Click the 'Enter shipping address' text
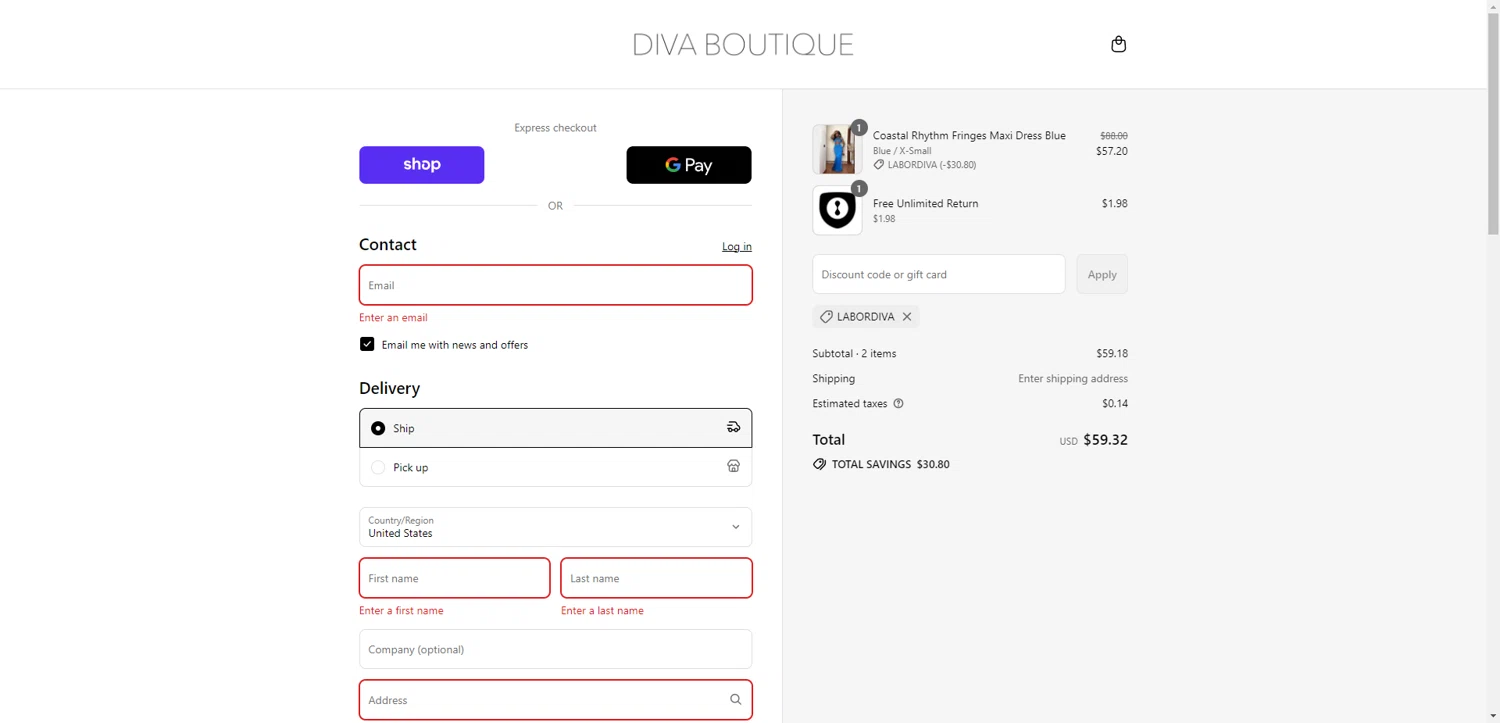 click(1073, 379)
